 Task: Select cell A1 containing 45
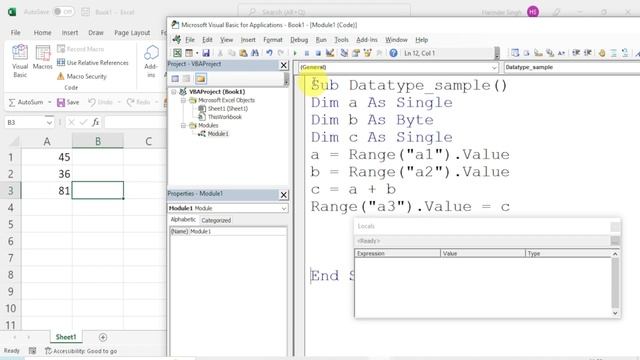pos(47,157)
